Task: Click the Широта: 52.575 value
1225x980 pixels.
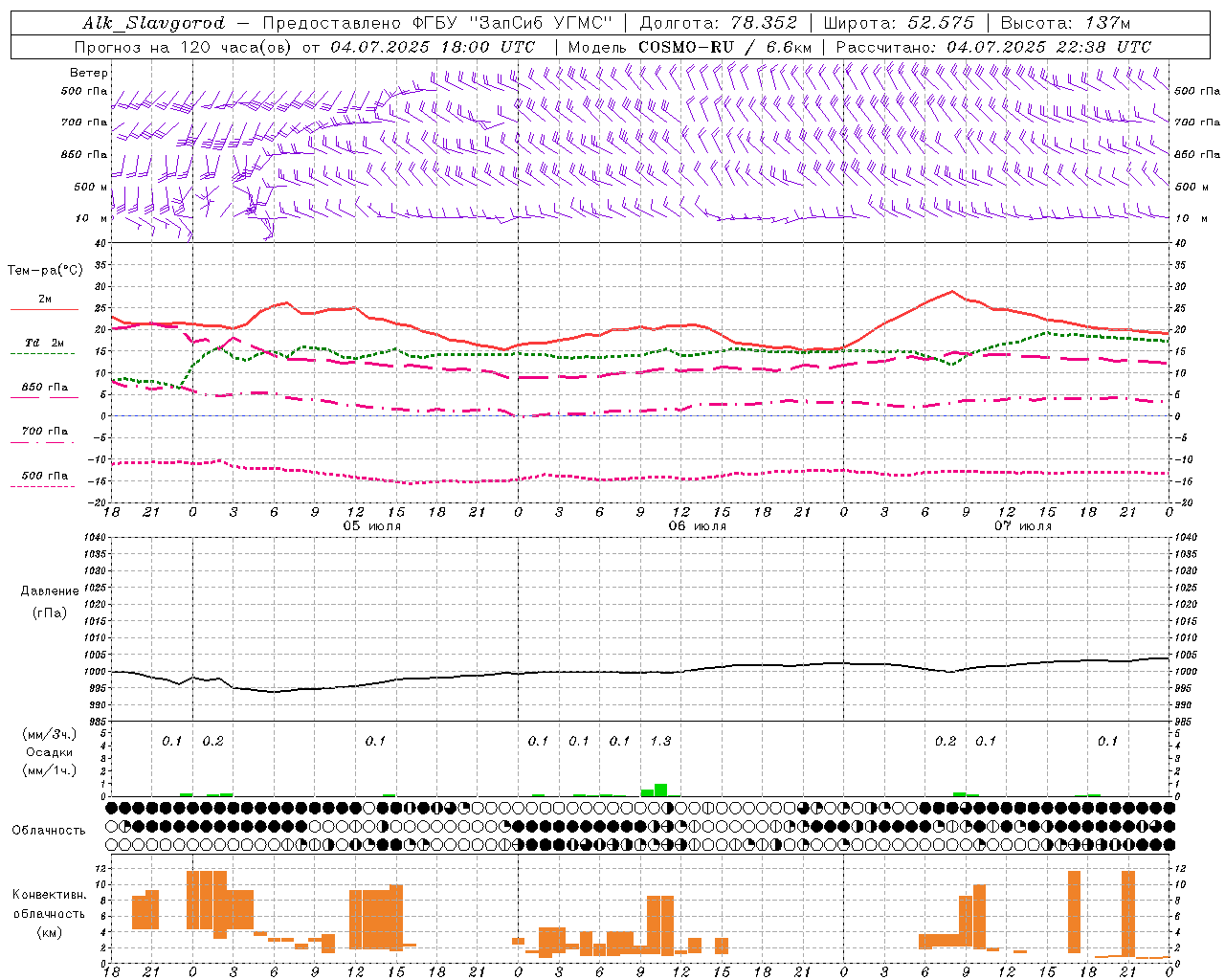Action: coord(899,23)
